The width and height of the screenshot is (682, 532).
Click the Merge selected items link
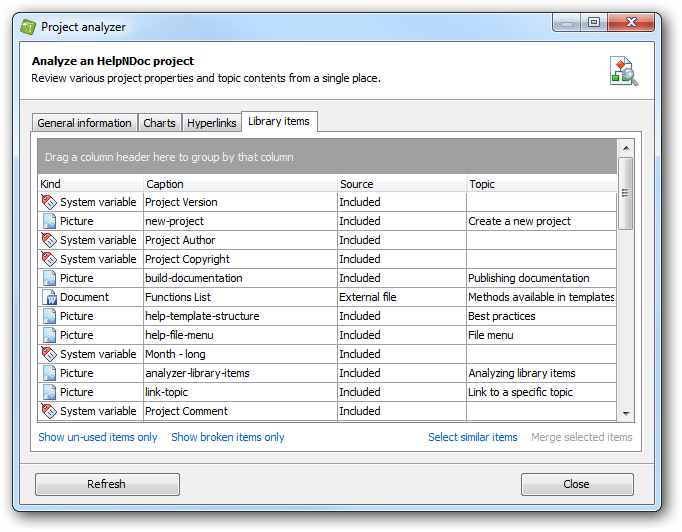click(x=582, y=437)
